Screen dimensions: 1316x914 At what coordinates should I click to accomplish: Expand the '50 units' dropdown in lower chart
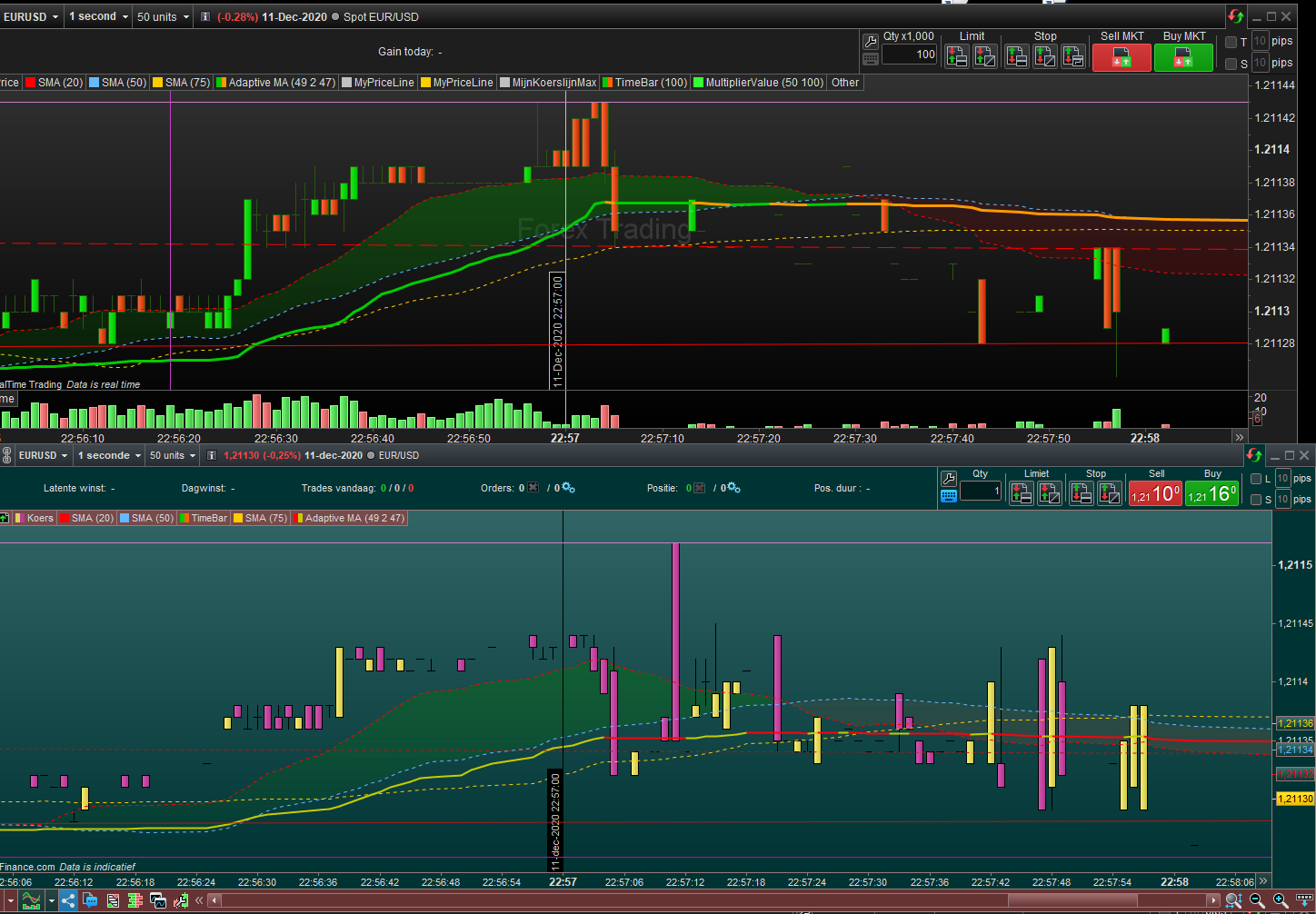pos(173,456)
